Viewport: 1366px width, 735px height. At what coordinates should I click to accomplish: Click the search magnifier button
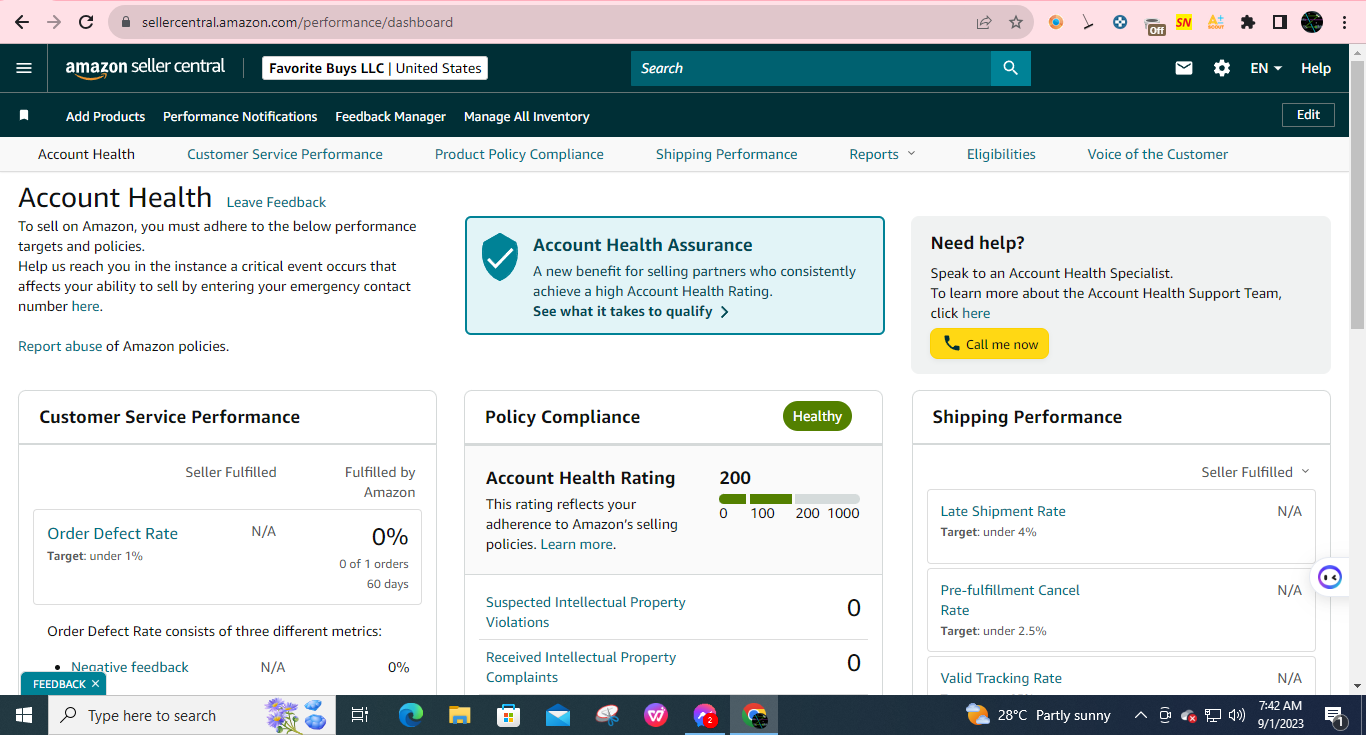coord(1010,68)
